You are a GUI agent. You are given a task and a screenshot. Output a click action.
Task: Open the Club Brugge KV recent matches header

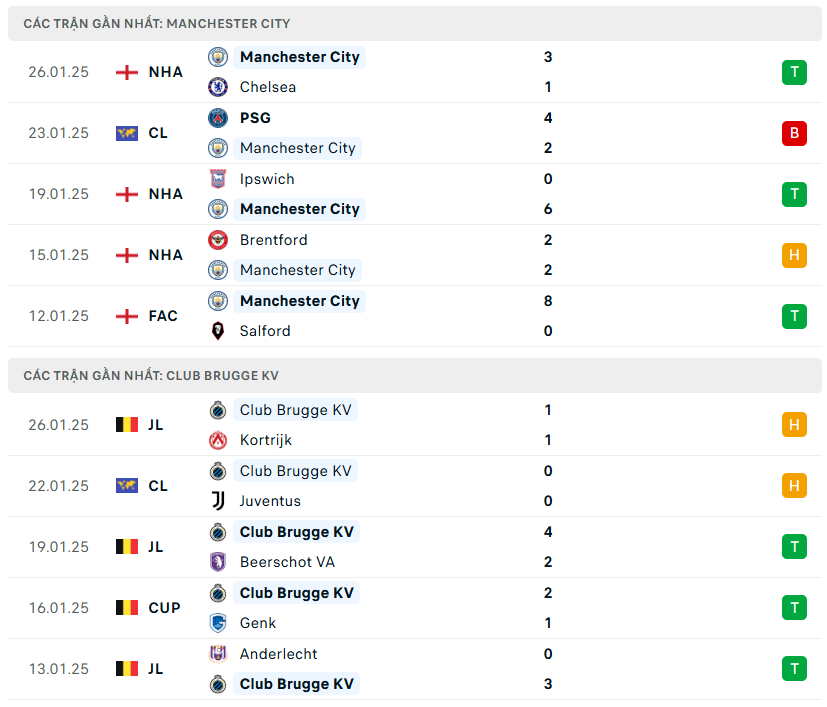pos(151,376)
